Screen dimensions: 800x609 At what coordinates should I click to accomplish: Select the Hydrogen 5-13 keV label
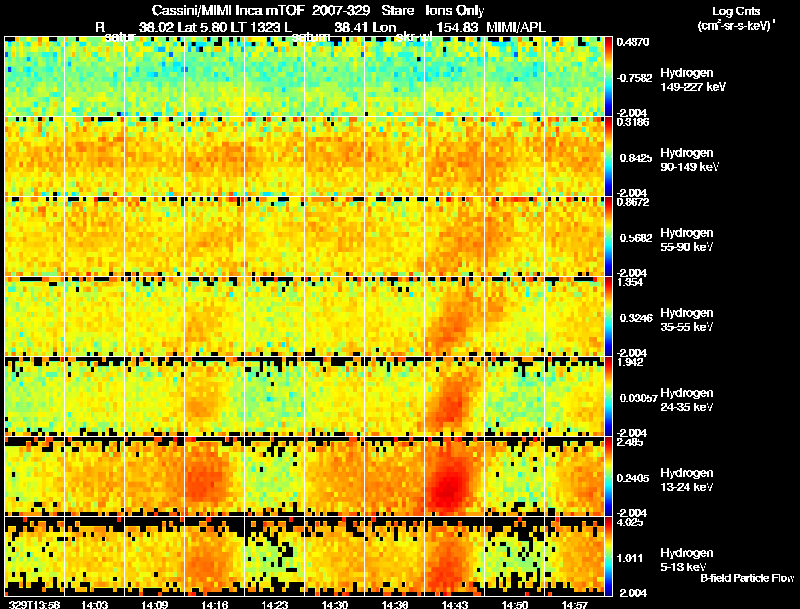coord(687,560)
